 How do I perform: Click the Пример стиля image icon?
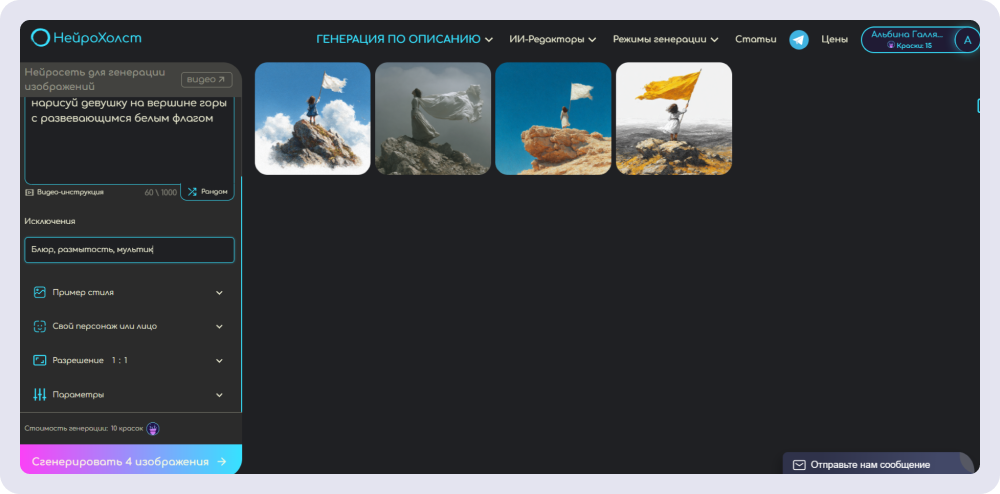pos(40,292)
